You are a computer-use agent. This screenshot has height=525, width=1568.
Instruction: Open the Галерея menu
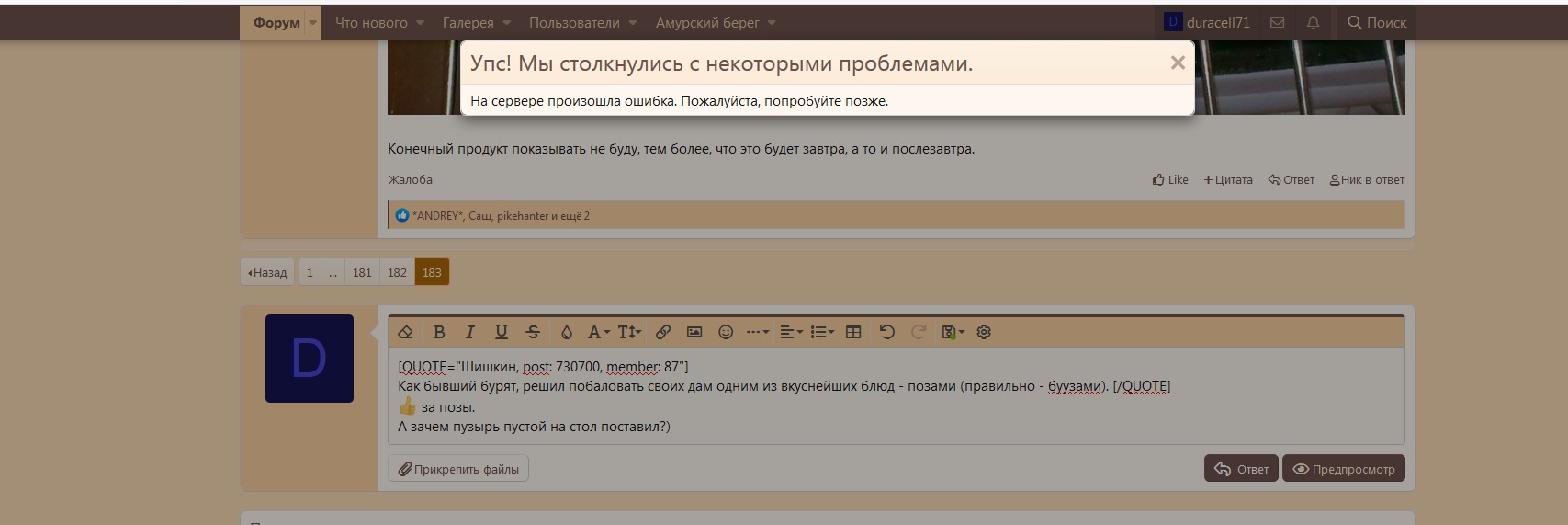[x=468, y=23]
